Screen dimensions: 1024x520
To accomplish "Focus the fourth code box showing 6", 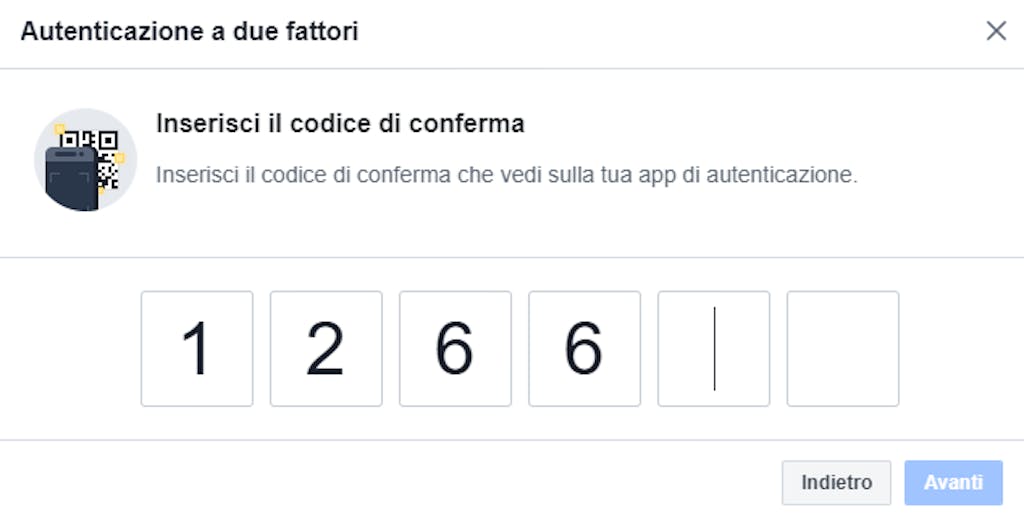I will [584, 349].
